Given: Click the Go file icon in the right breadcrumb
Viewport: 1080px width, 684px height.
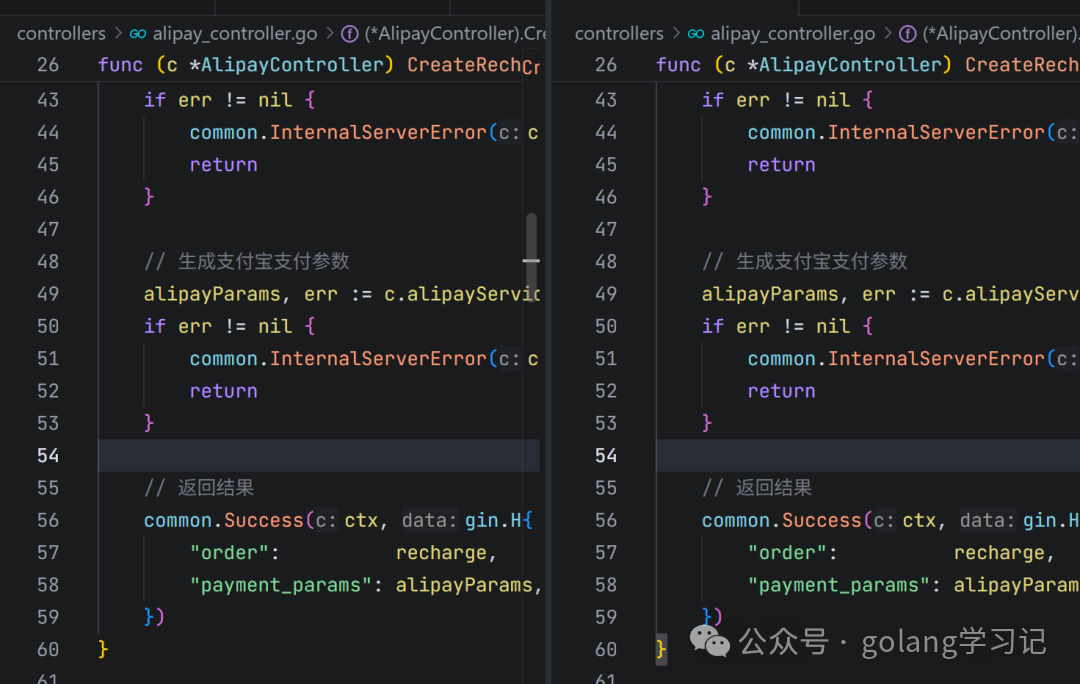Looking at the screenshot, I should [x=696, y=34].
